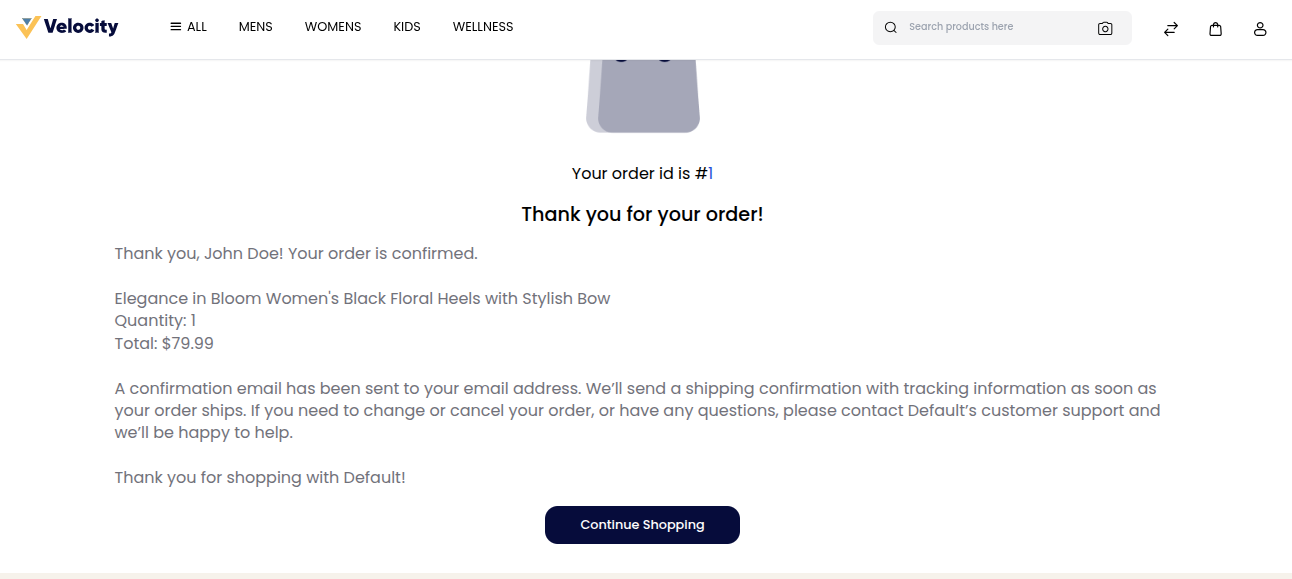Screen dimensions: 1292x579
Task: Open the WOMENS category
Action: pos(333,27)
